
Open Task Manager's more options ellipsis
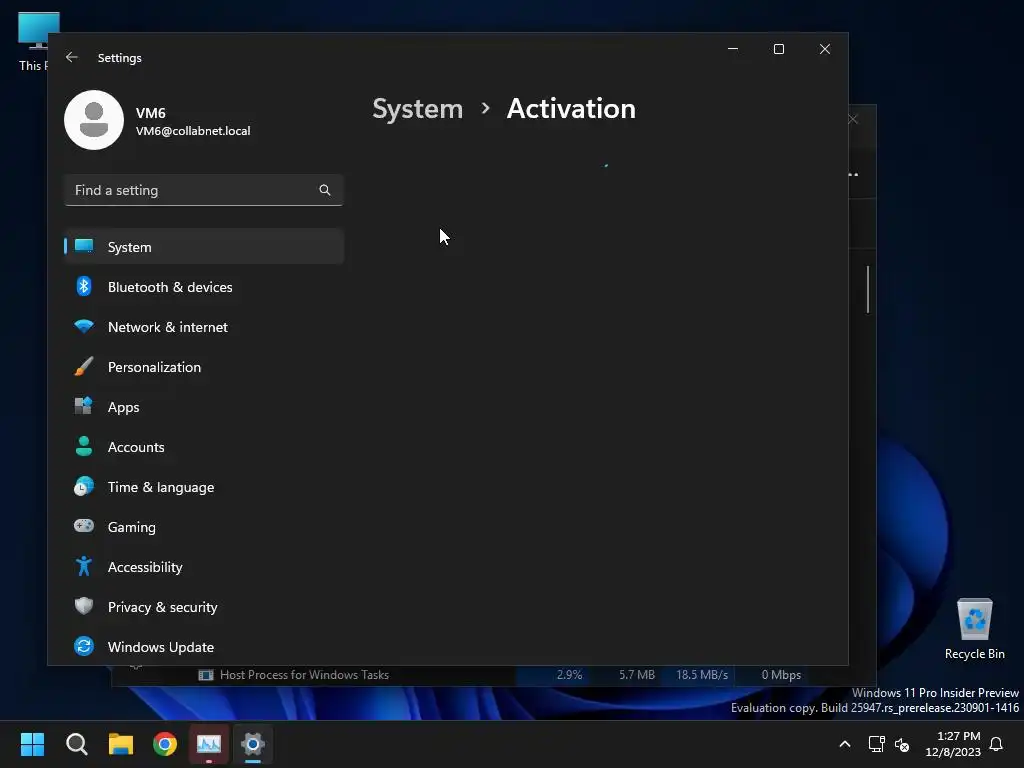(x=854, y=174)
